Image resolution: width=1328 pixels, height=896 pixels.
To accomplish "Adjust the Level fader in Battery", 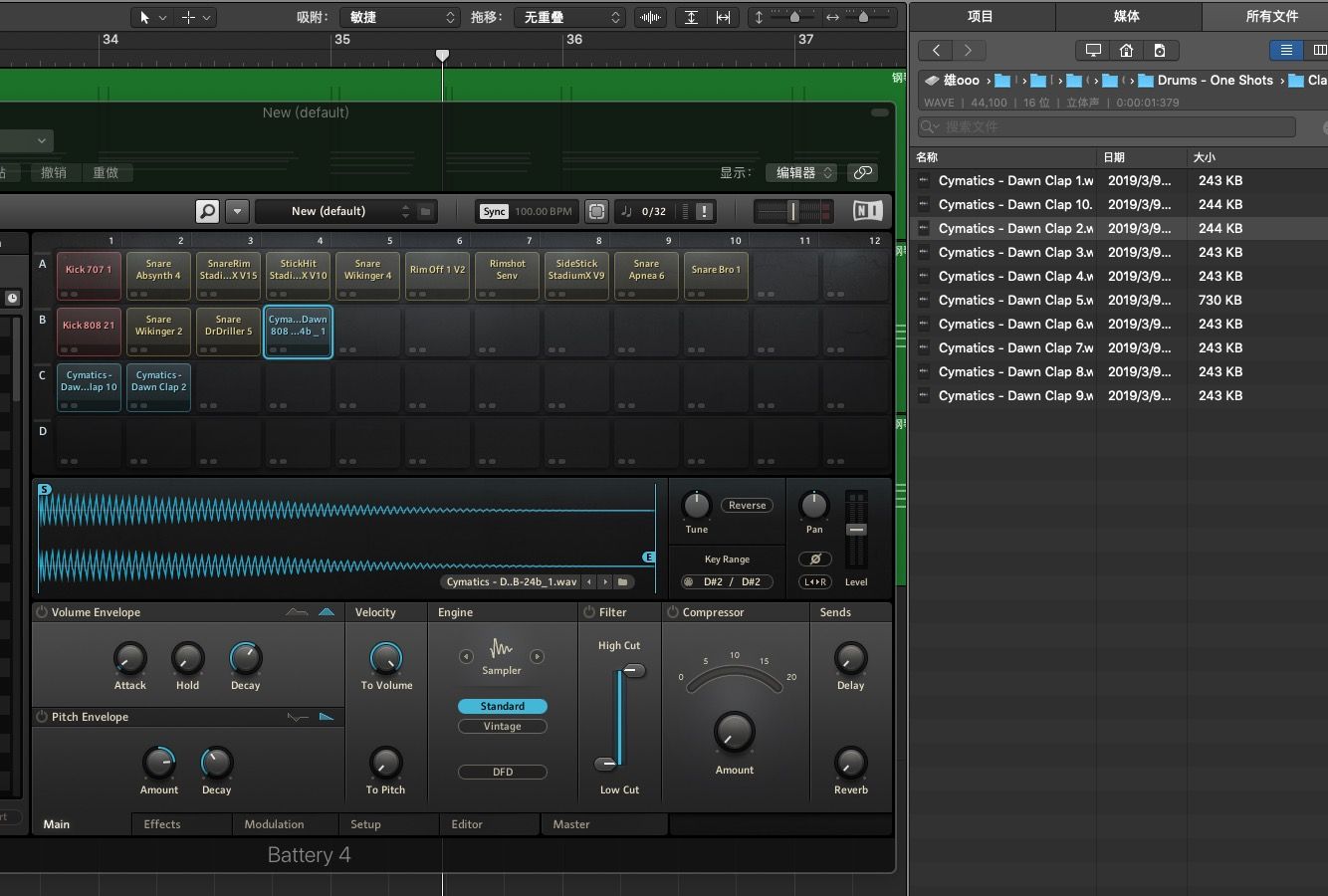I will tap(856, 530).
